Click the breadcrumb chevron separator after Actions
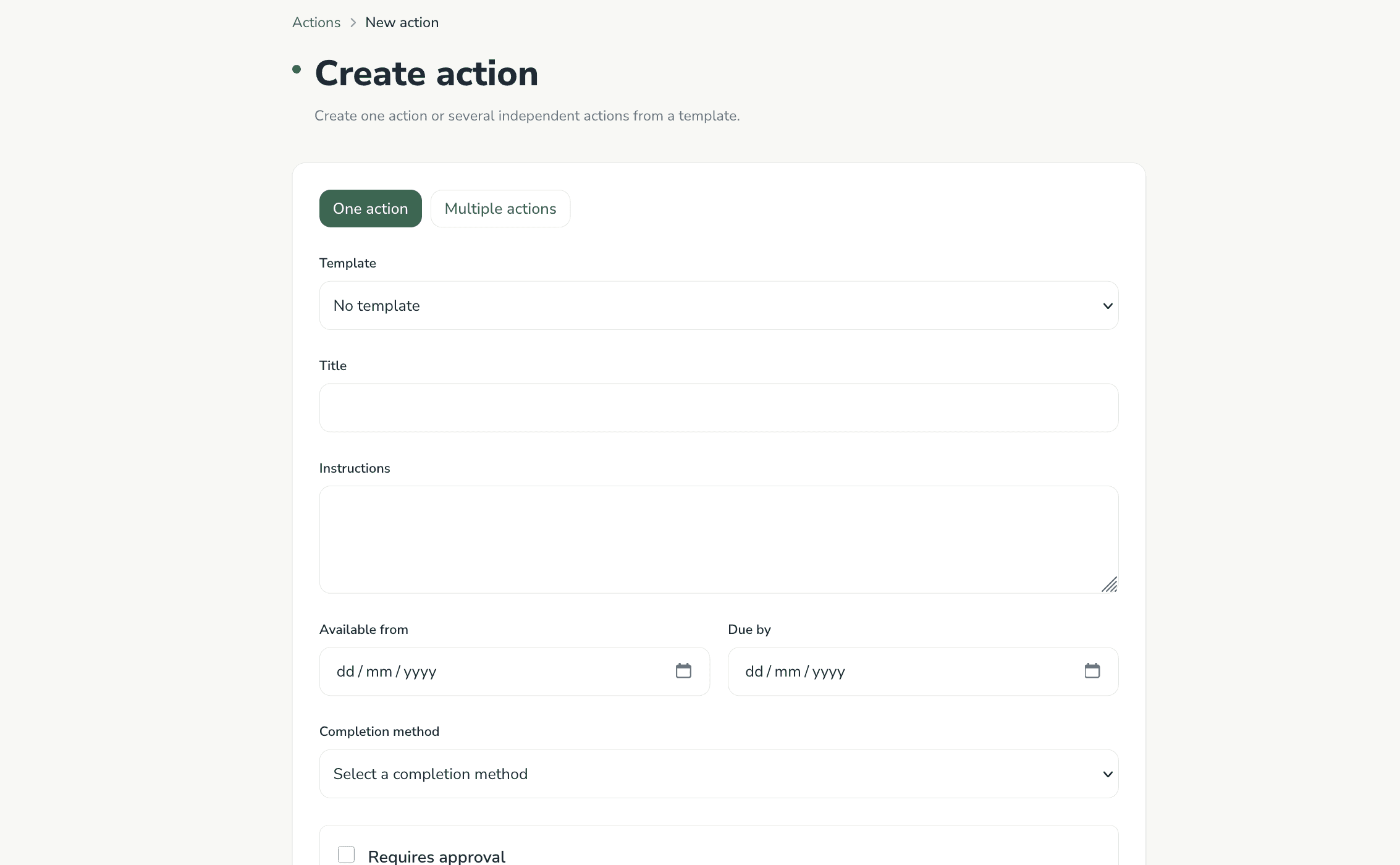 pyautogui.click(x=353, y=23)
